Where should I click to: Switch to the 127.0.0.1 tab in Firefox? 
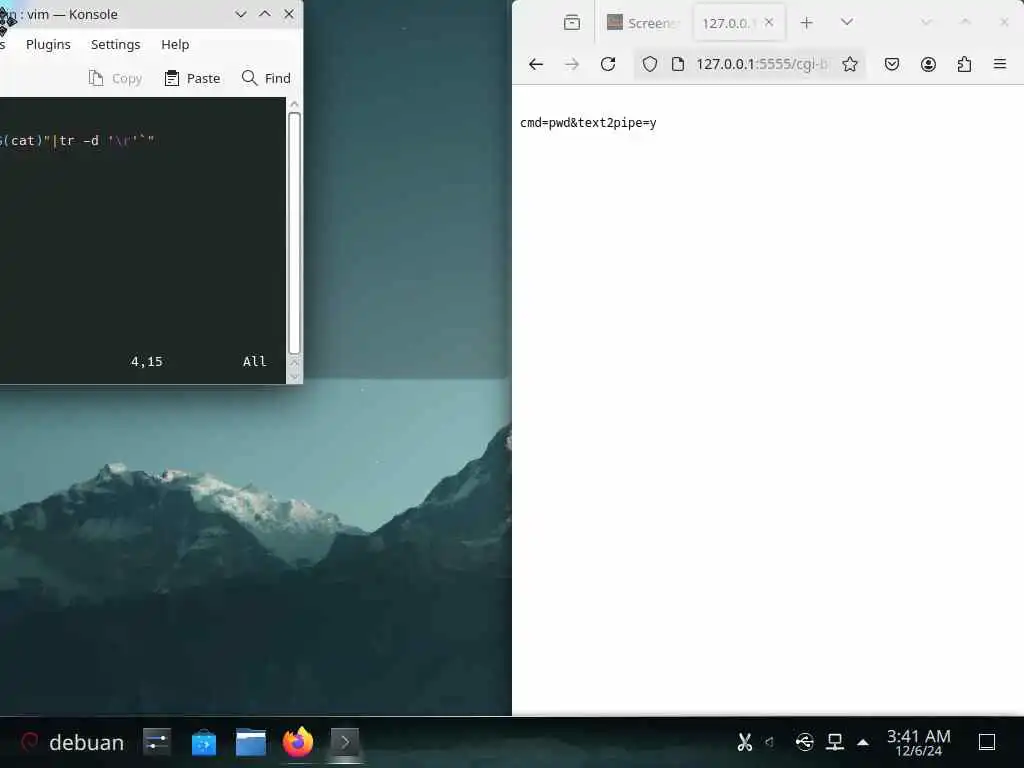[x=728, y=23]
